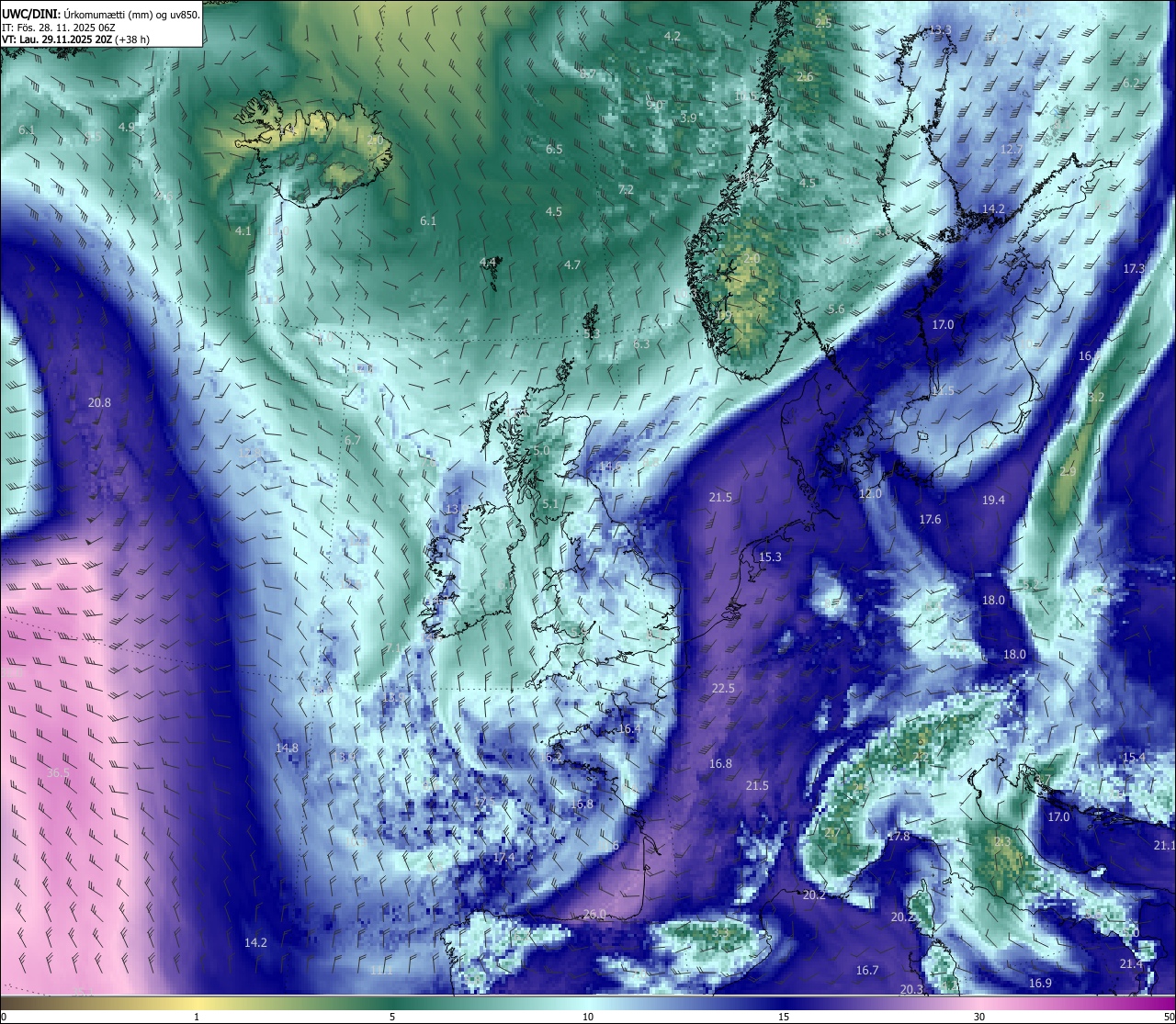Click the map value "20.3" at the bottom edge
Screen dimensions: 1176x1024
coord(911,990)
